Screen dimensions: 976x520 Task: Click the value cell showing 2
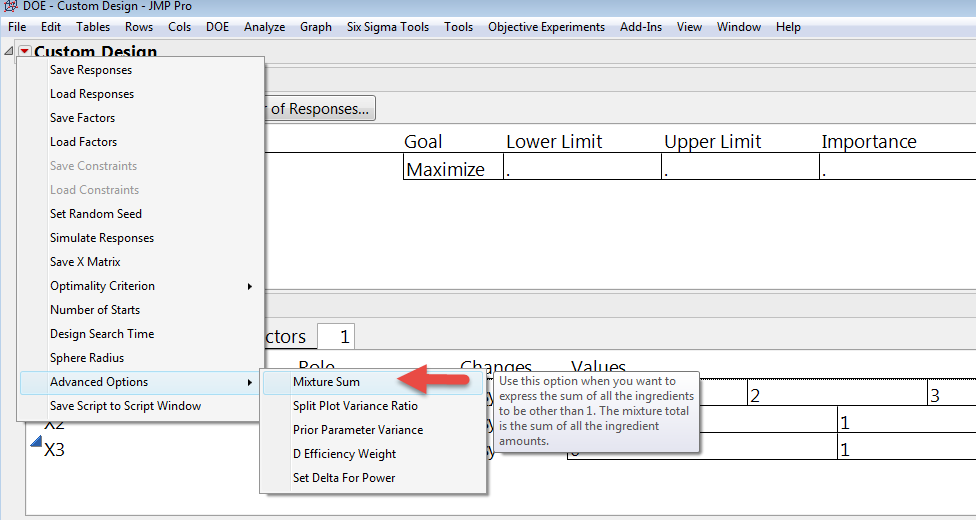tap(837, 395)
